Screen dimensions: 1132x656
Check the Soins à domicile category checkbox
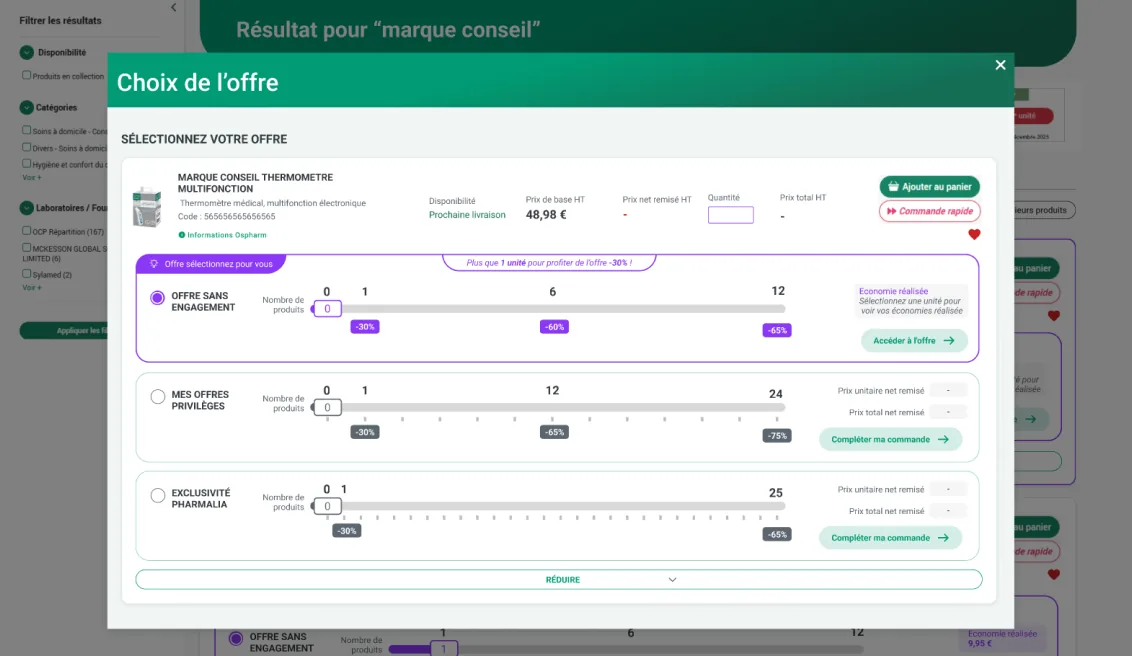point(27,131)
